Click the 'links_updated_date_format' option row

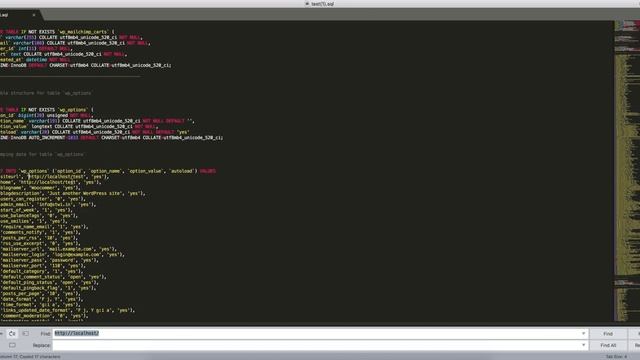(67, 311)
